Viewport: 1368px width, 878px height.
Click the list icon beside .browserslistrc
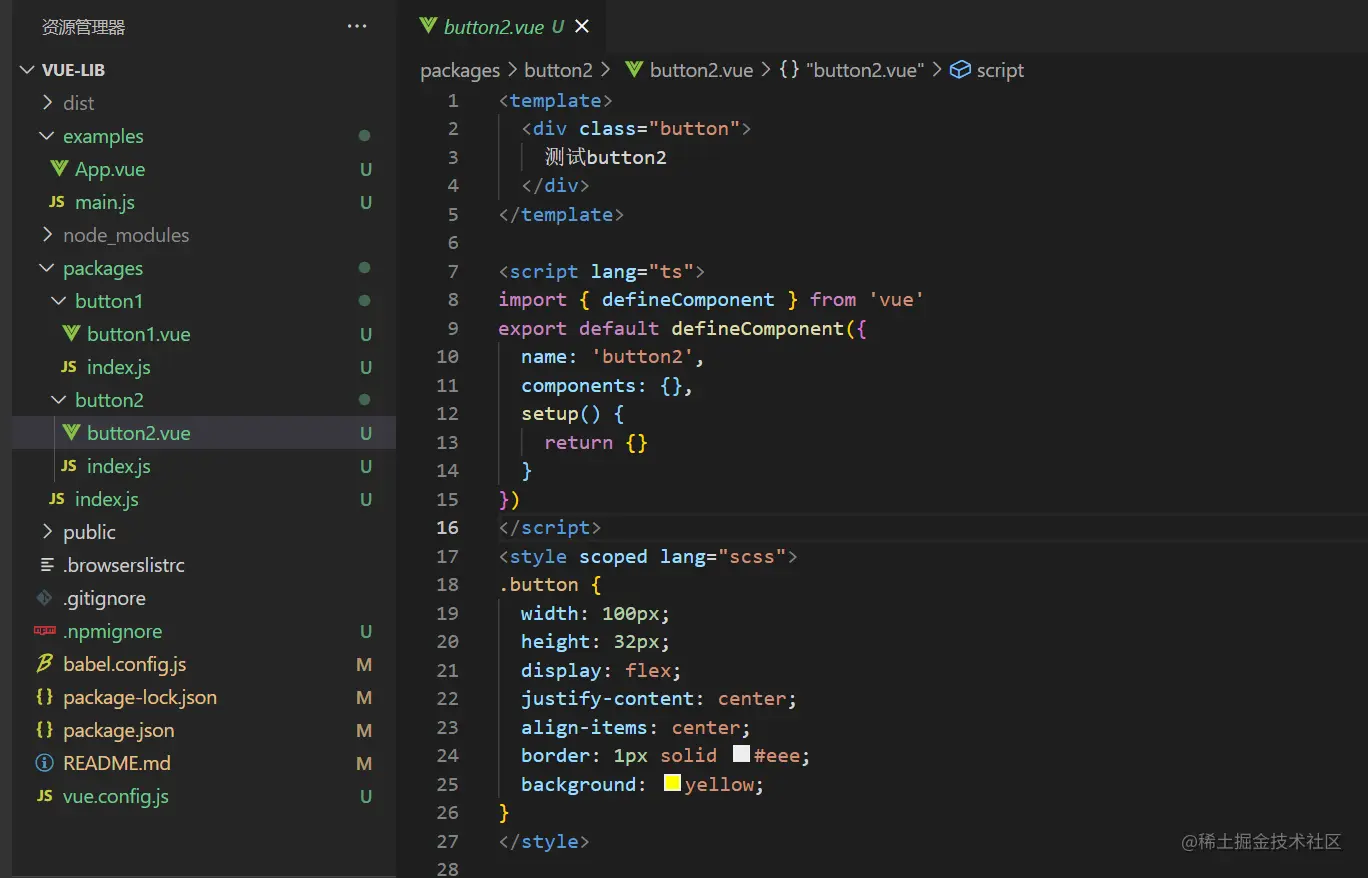click(46, 565)
